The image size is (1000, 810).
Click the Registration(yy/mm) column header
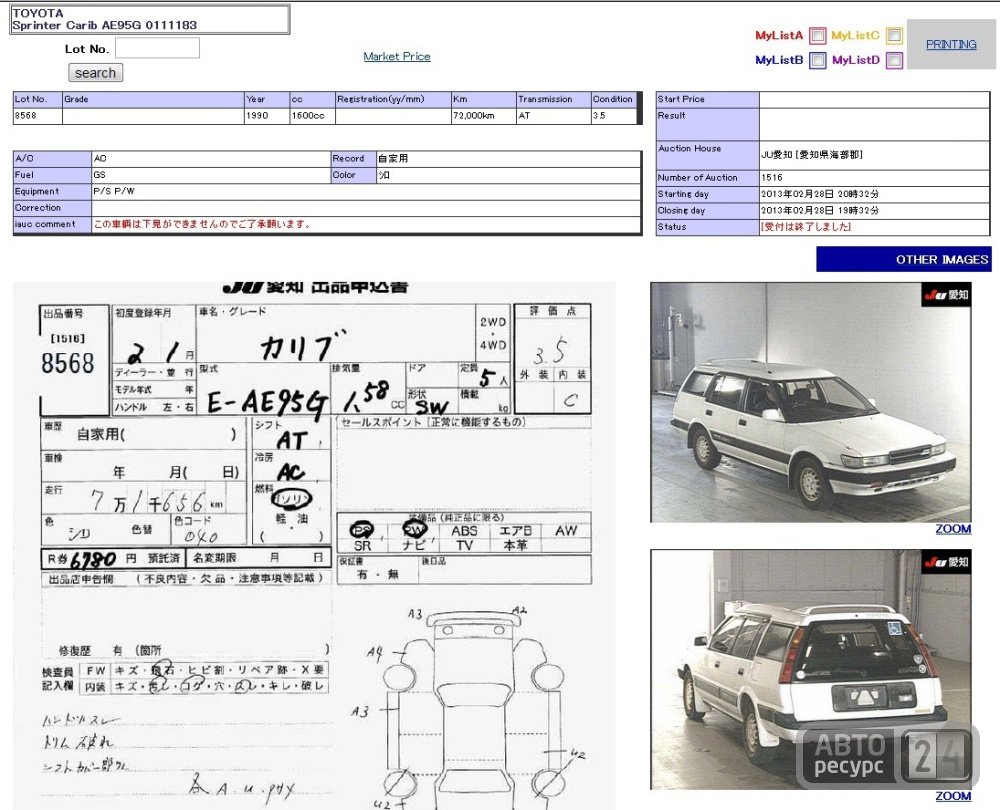tap(393, 99)
